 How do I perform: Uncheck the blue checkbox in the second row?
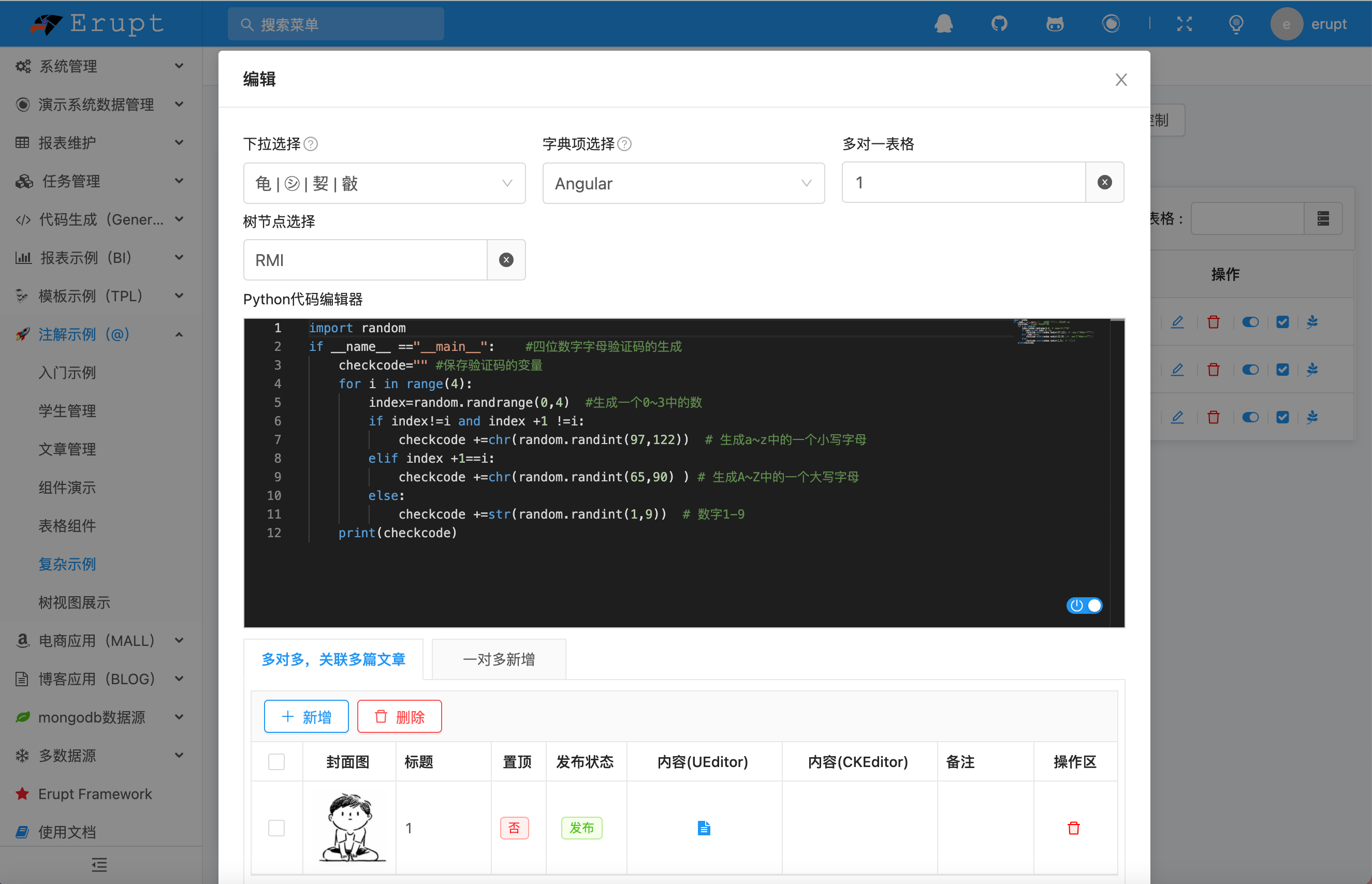click(x=1283, y=369)
